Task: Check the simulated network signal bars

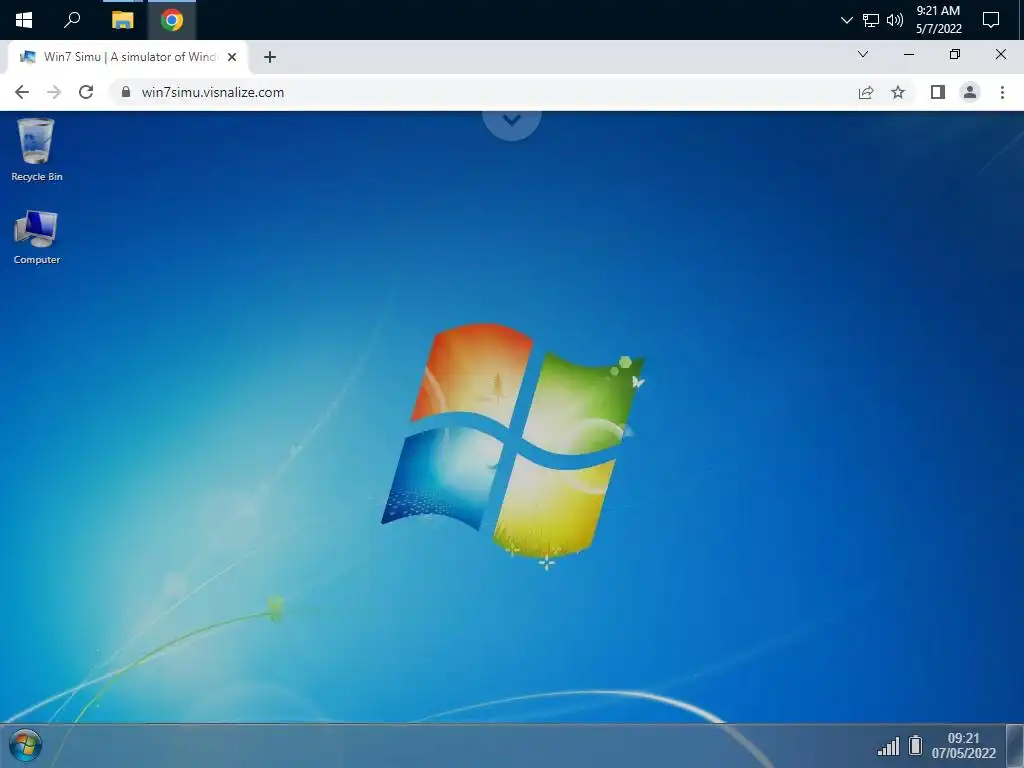Action: coord(888,746)
